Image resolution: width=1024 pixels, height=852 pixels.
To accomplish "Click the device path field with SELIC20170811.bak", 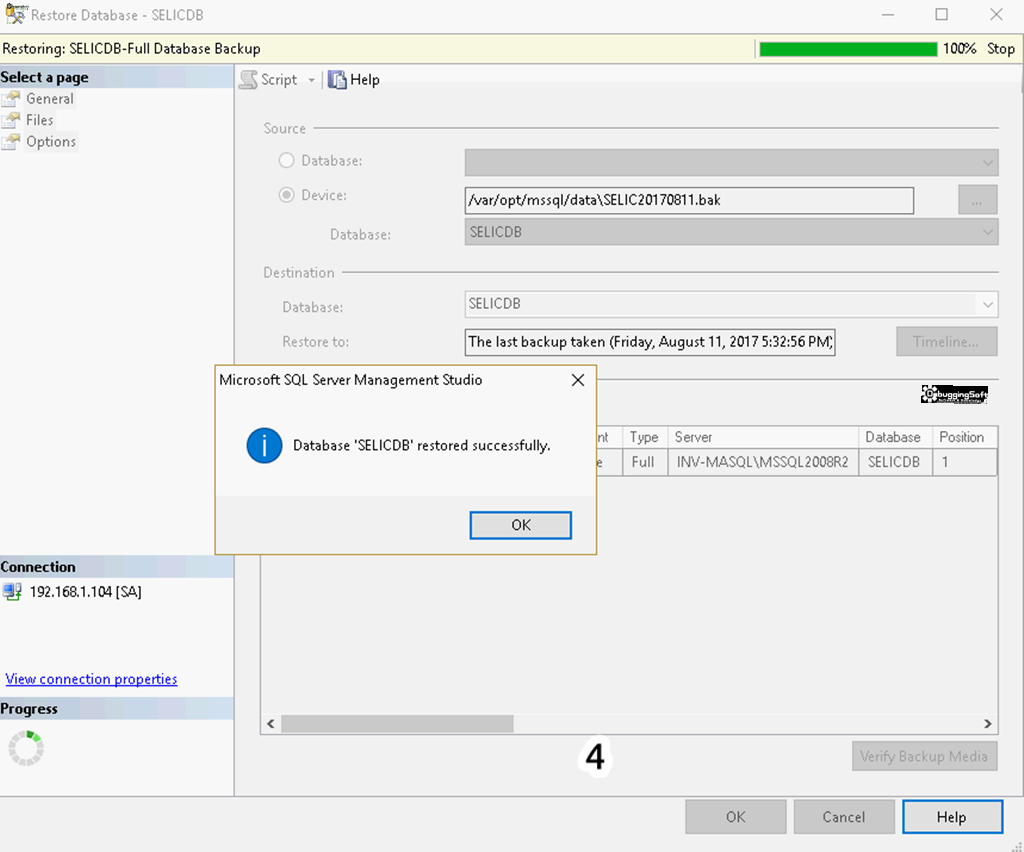I will tap(689, 200).
